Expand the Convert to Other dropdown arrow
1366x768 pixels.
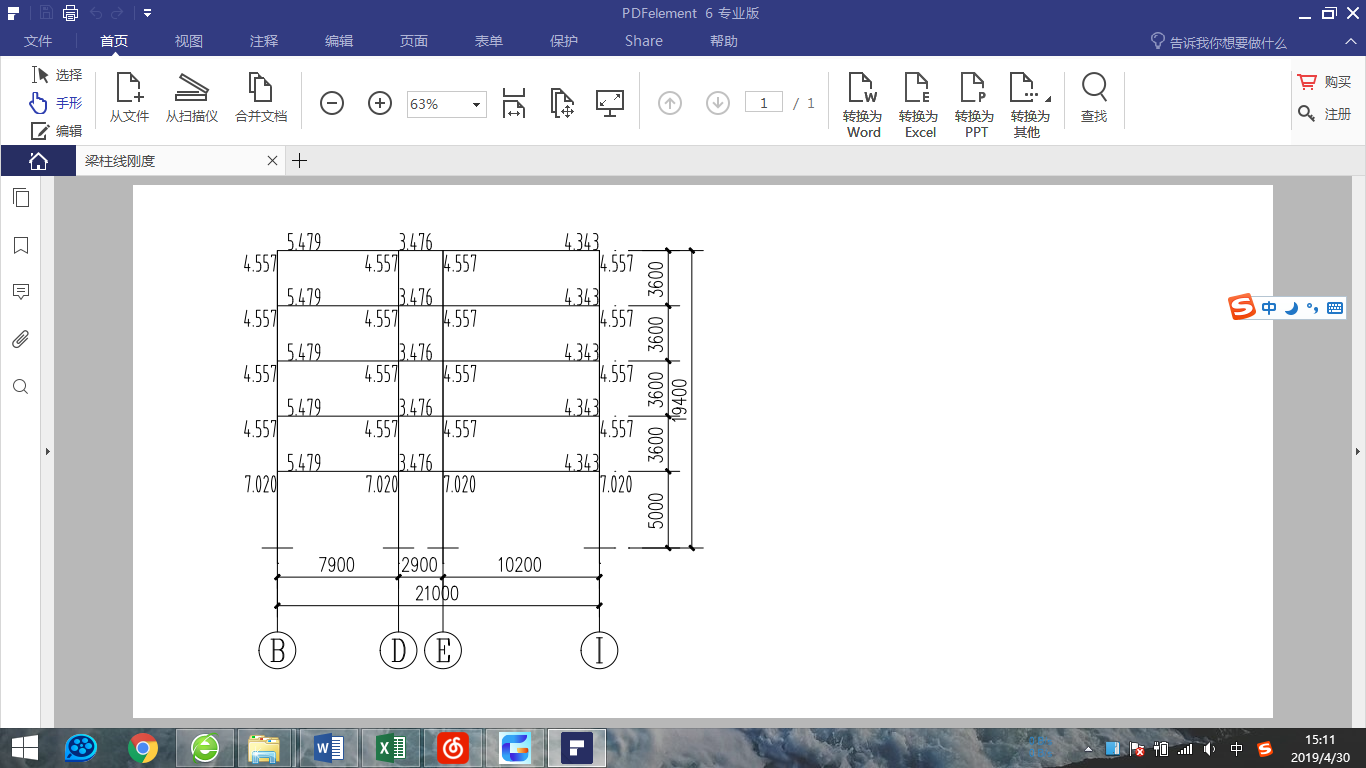coord(1047,99)
